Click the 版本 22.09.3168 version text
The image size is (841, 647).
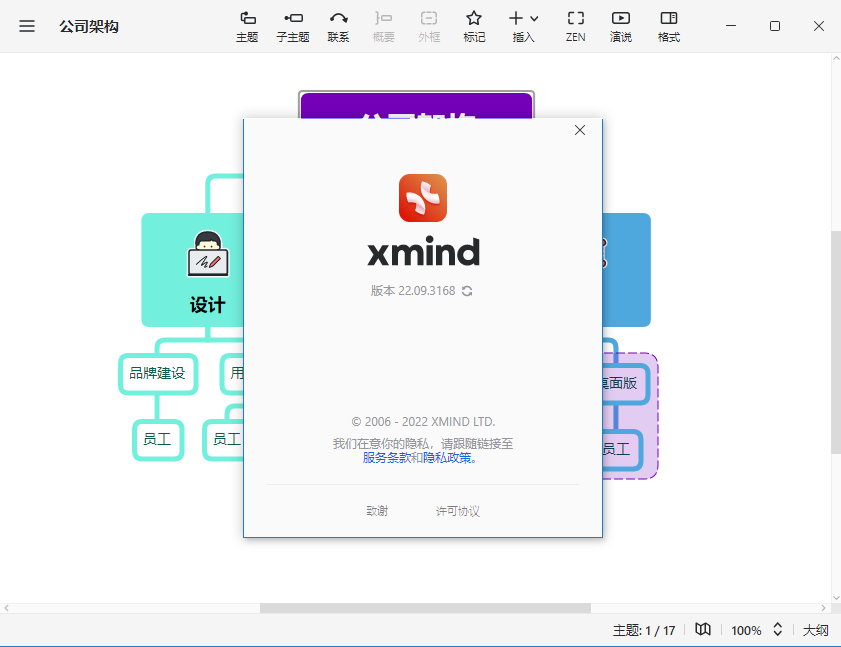pyautogui.click(x=413, y=291)
